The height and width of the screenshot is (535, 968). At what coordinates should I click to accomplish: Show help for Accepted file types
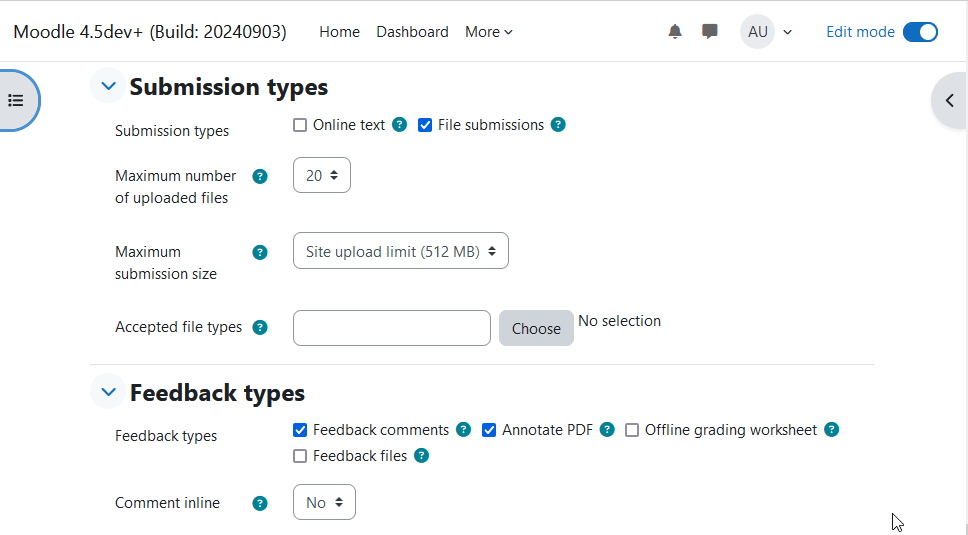click(x=260, y=327)
